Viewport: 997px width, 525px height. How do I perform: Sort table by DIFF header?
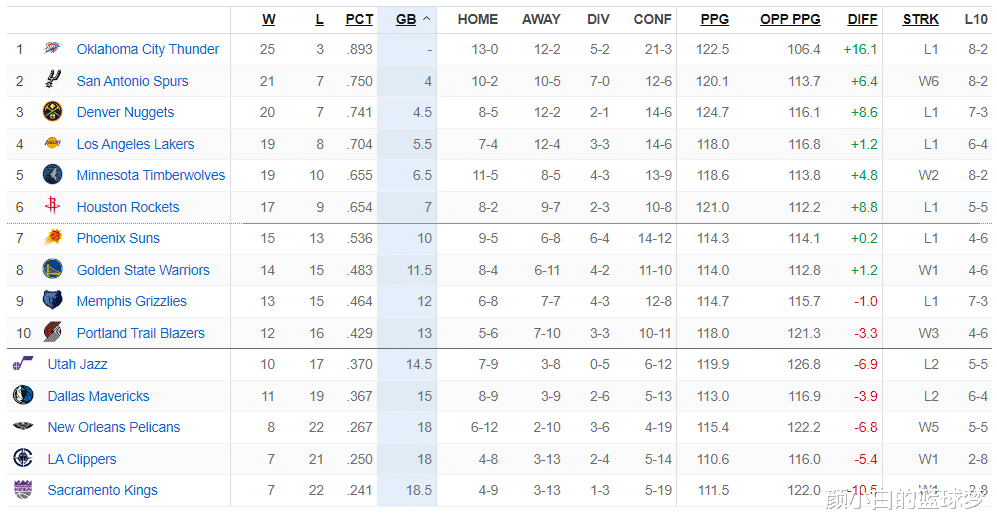862,19
